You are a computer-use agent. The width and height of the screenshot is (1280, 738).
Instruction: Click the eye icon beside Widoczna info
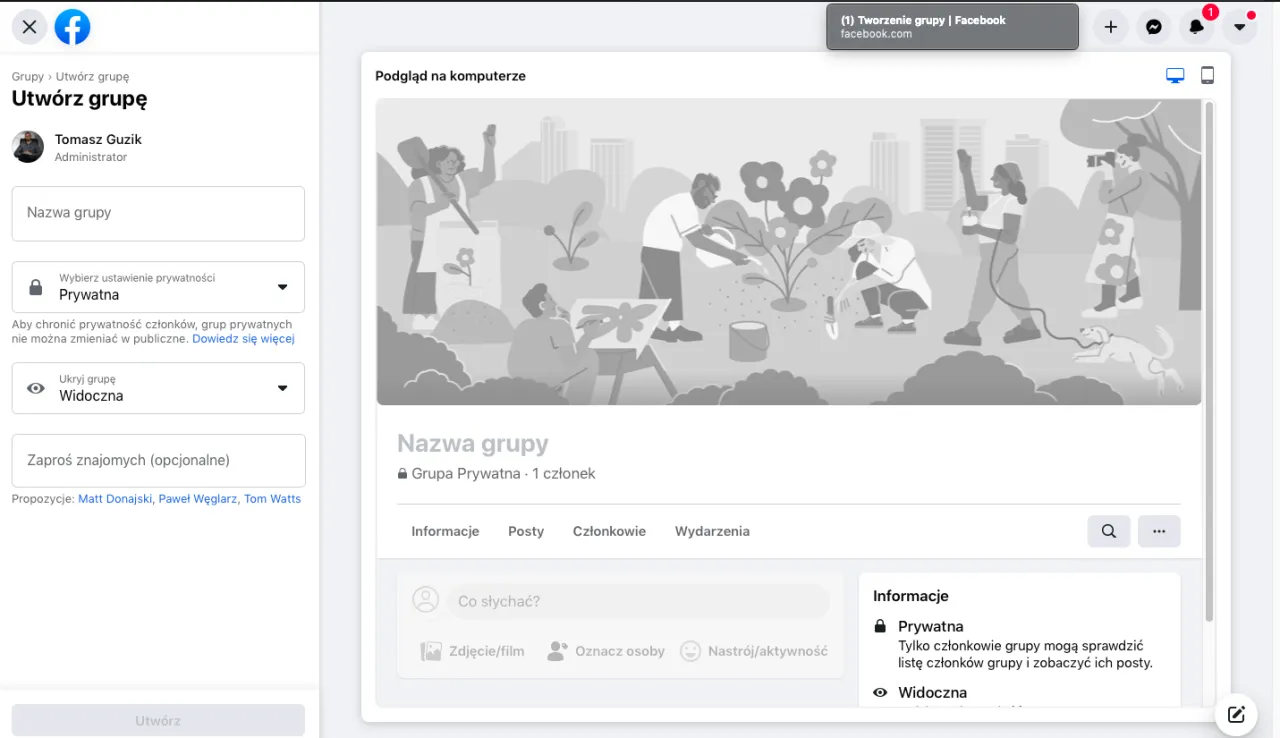(x=880, y=692)
